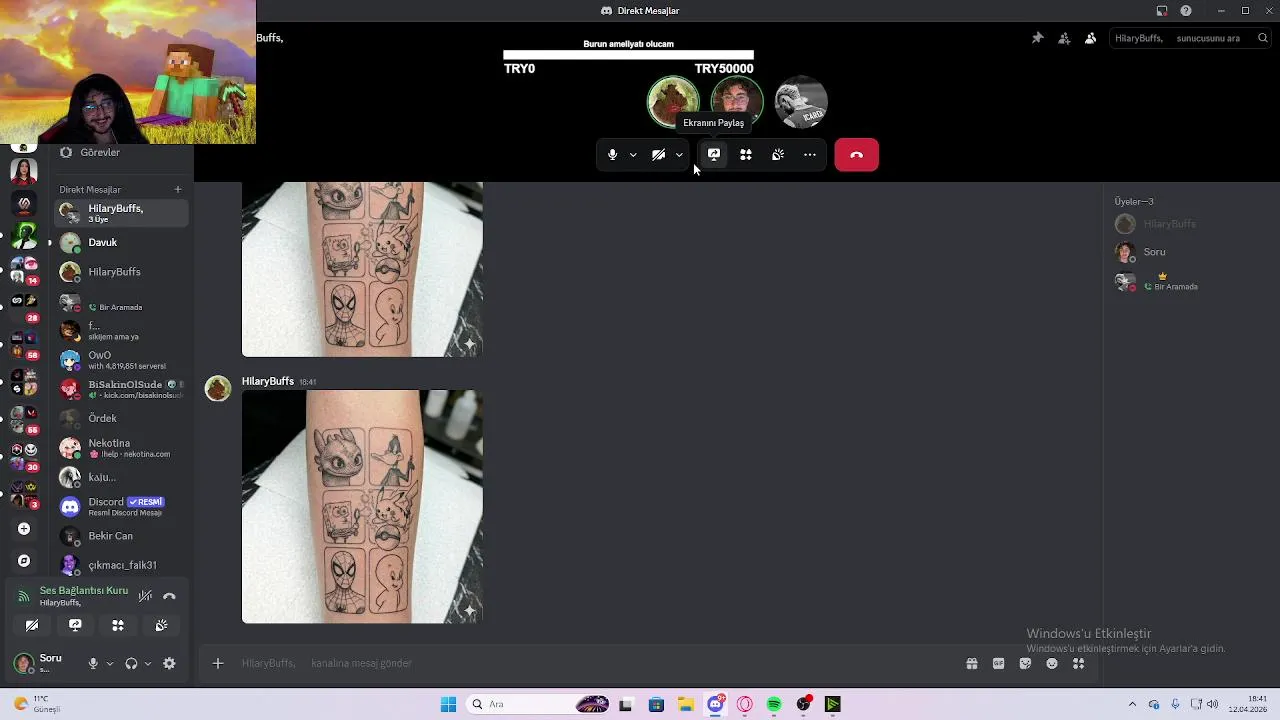Click HilaryBuffs username on 18:41 message
Viewport: 1280px width, 720px height.
click(267, 381)
